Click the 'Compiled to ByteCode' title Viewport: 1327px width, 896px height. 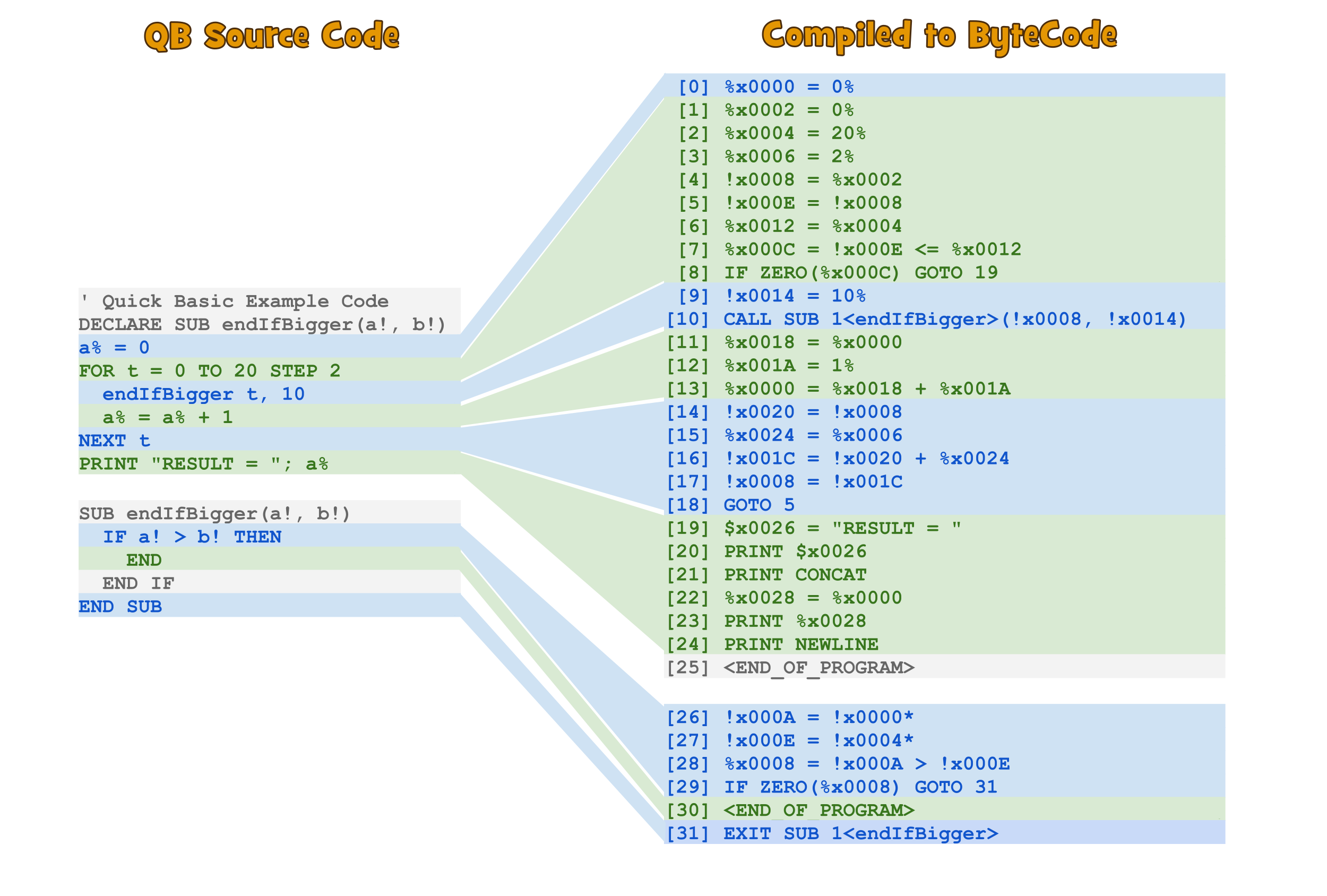937,36
